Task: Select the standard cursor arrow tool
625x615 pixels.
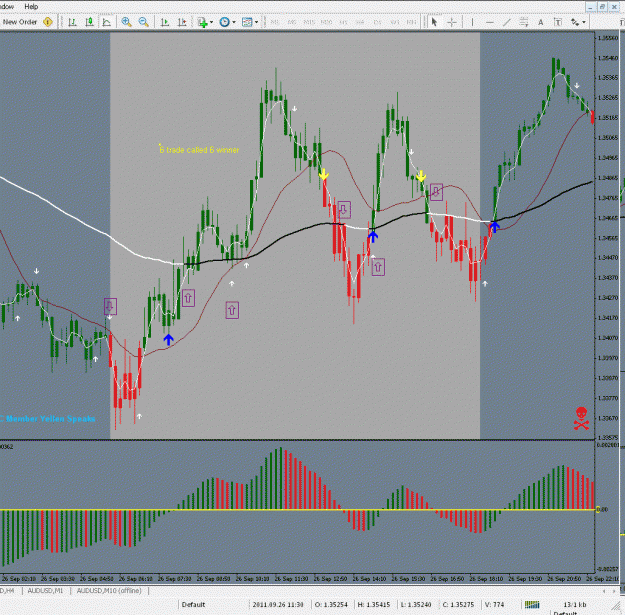Action: [434, 22]
